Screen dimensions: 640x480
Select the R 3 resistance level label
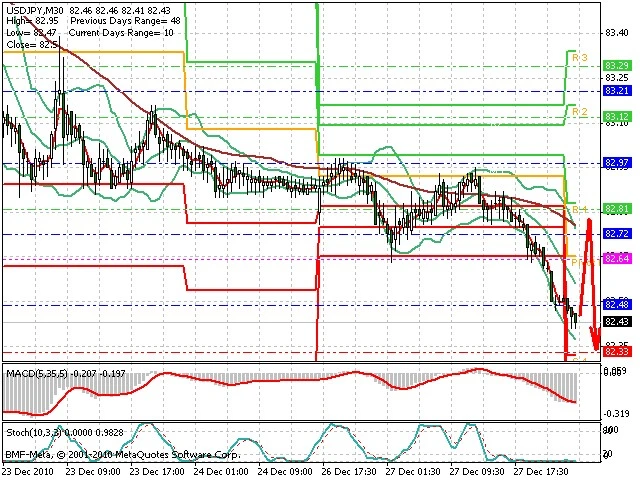pyautogui.click(x=580, y=58)
